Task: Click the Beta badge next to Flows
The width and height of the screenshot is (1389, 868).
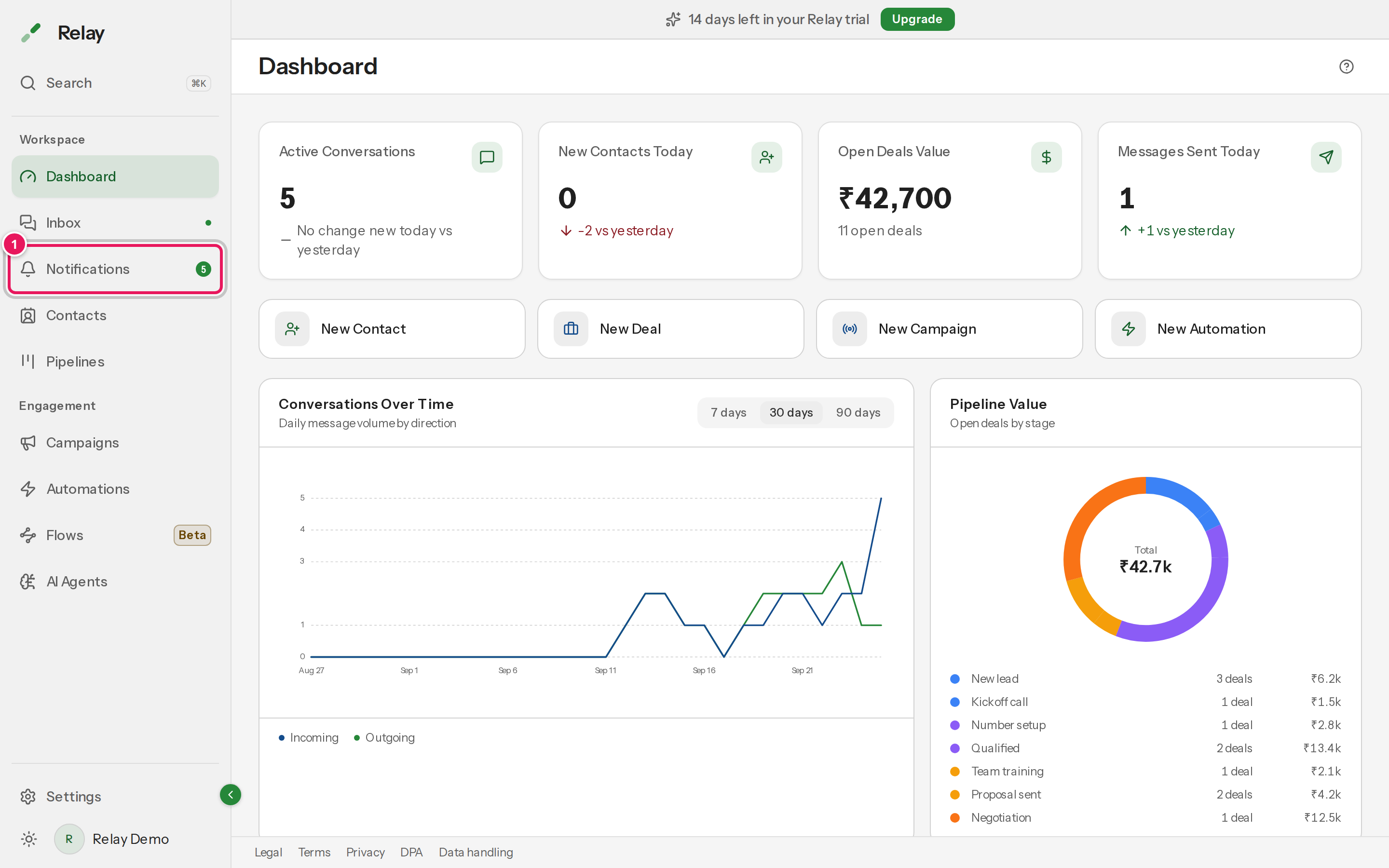Action: 192,535
